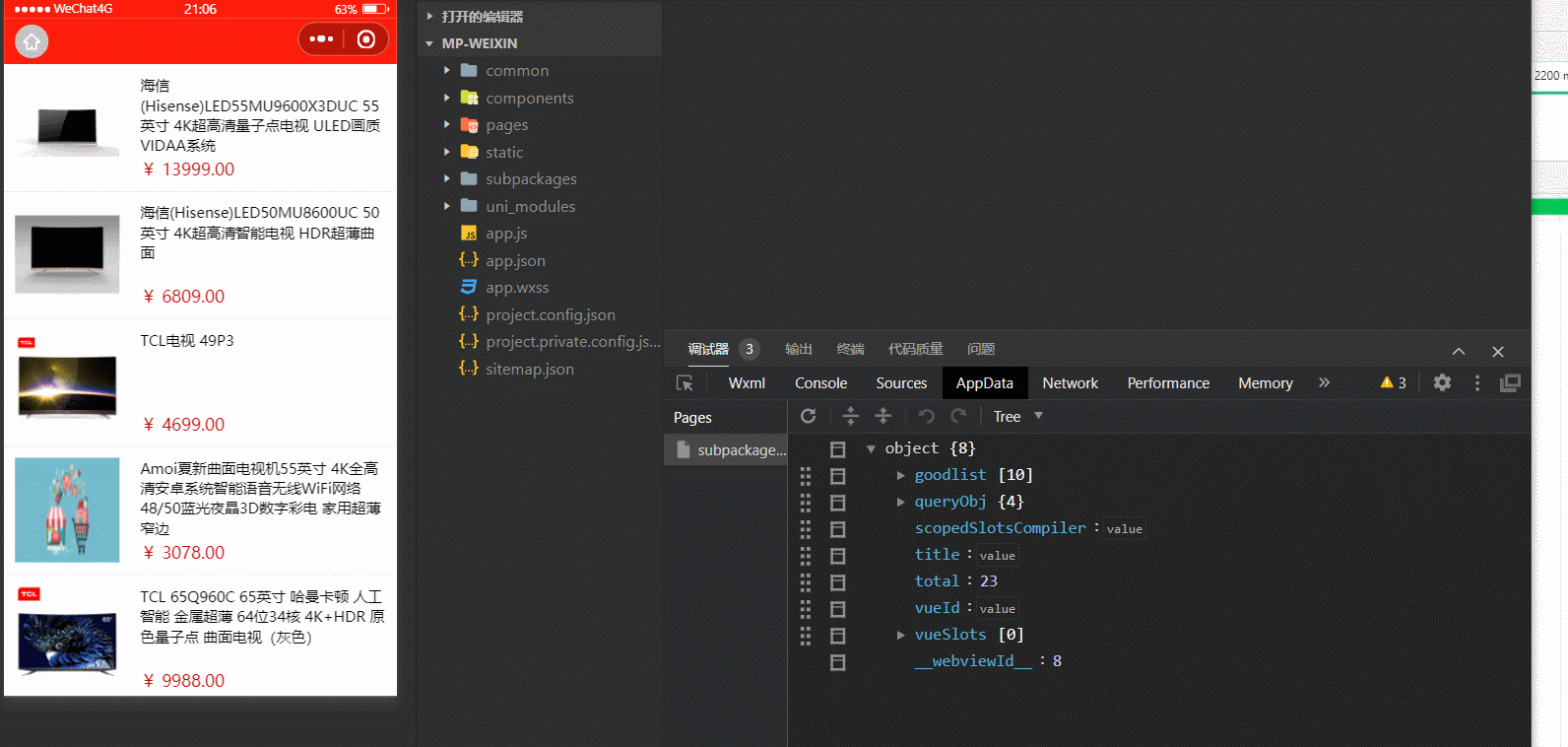Open the 终端 panel tab
The width and height of the screenshot is (1568, 747).
[x=850, y=349]
